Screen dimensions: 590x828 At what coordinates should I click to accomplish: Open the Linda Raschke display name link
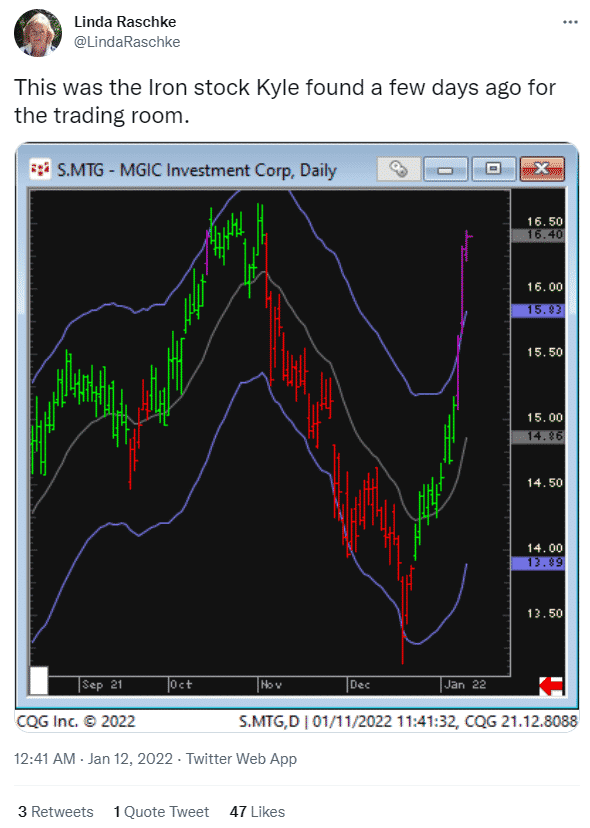(125, 22)
